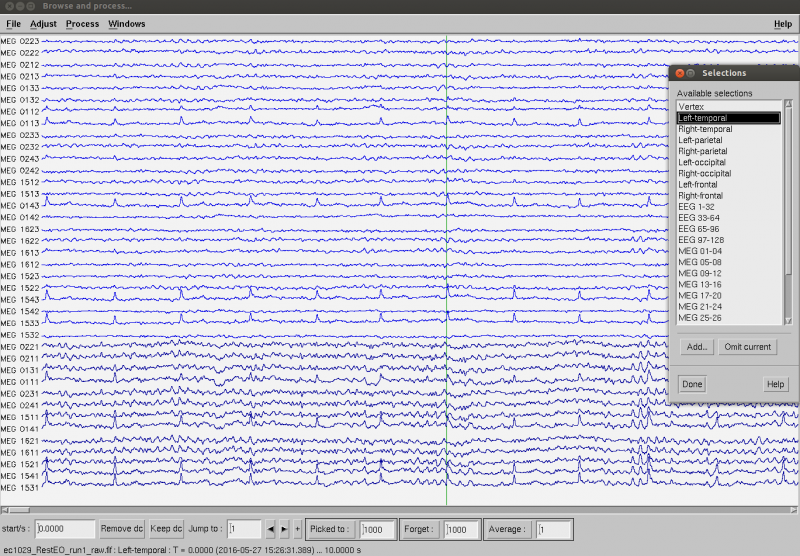The image size is (800, 556).
Task: Open the Windows menu
Action: [x=126, y=23]
